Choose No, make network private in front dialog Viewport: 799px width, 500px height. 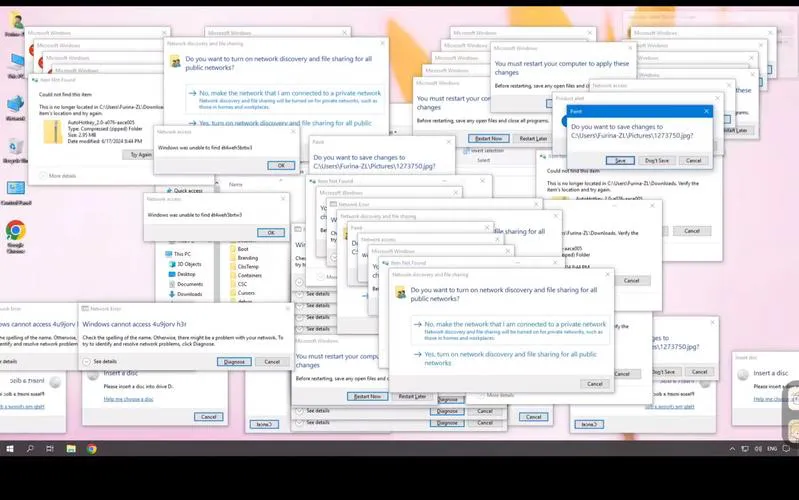[509, 330]
